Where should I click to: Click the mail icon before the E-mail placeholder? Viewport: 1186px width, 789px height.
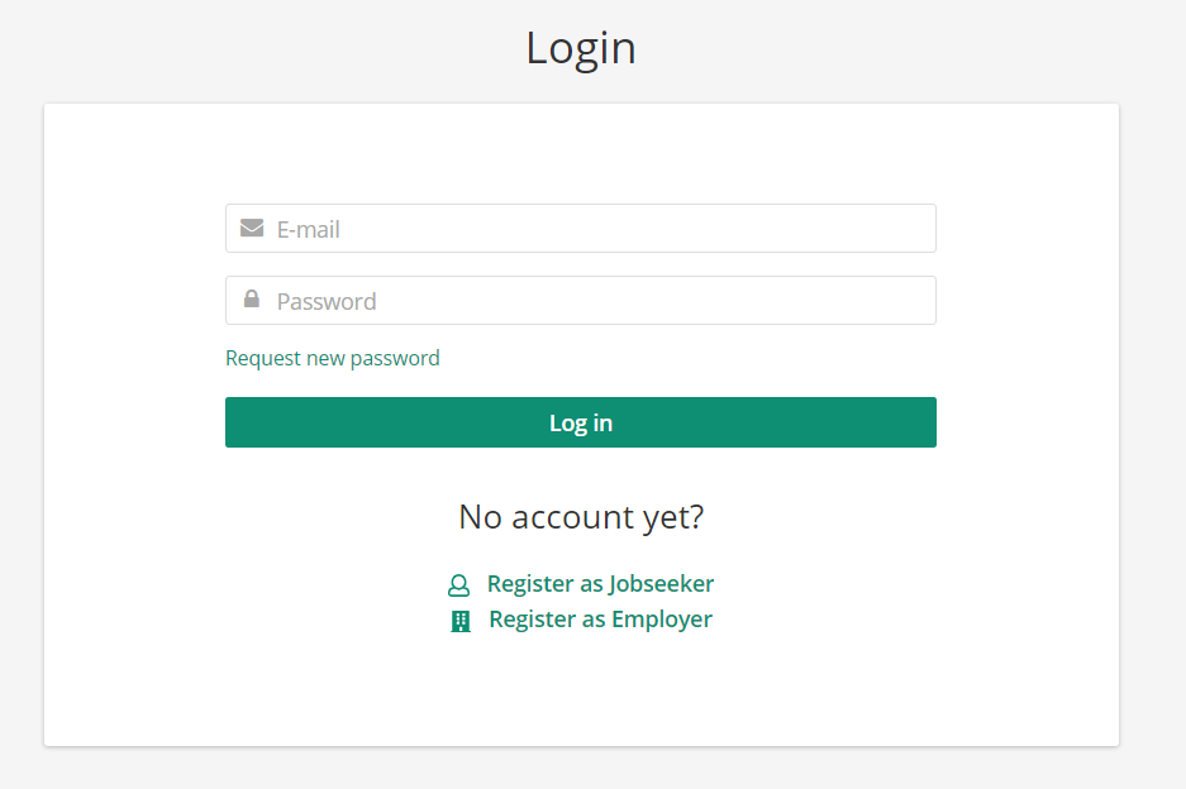[251, 228]
